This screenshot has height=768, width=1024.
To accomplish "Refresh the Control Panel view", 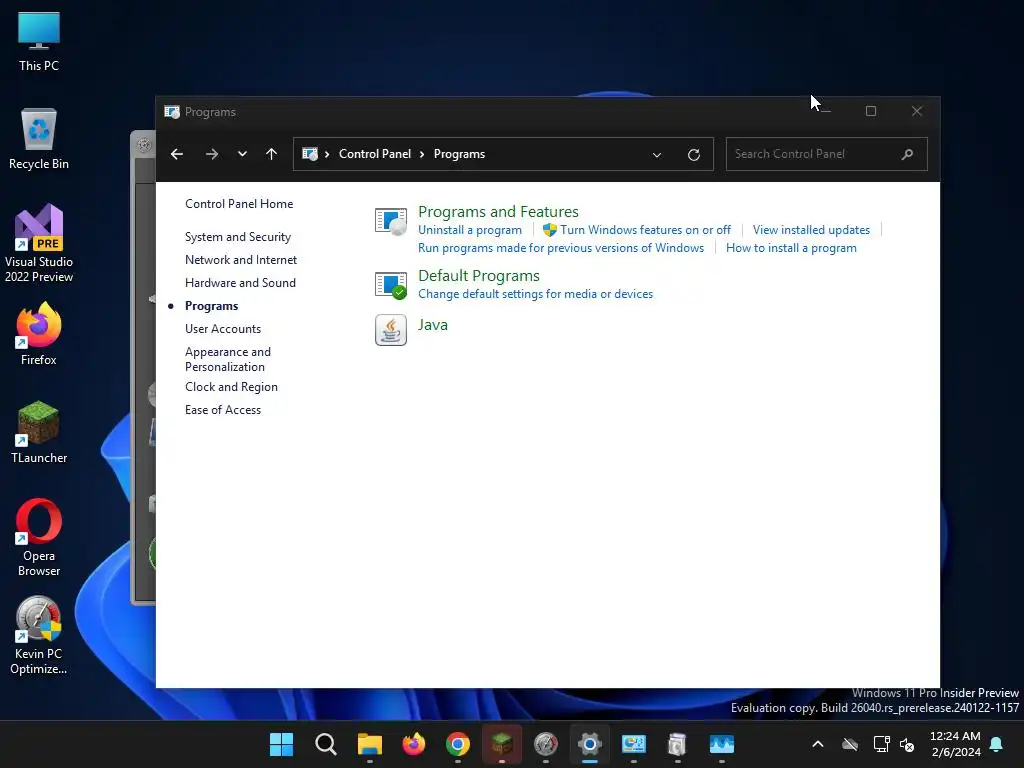I will (x=694, y=155).
